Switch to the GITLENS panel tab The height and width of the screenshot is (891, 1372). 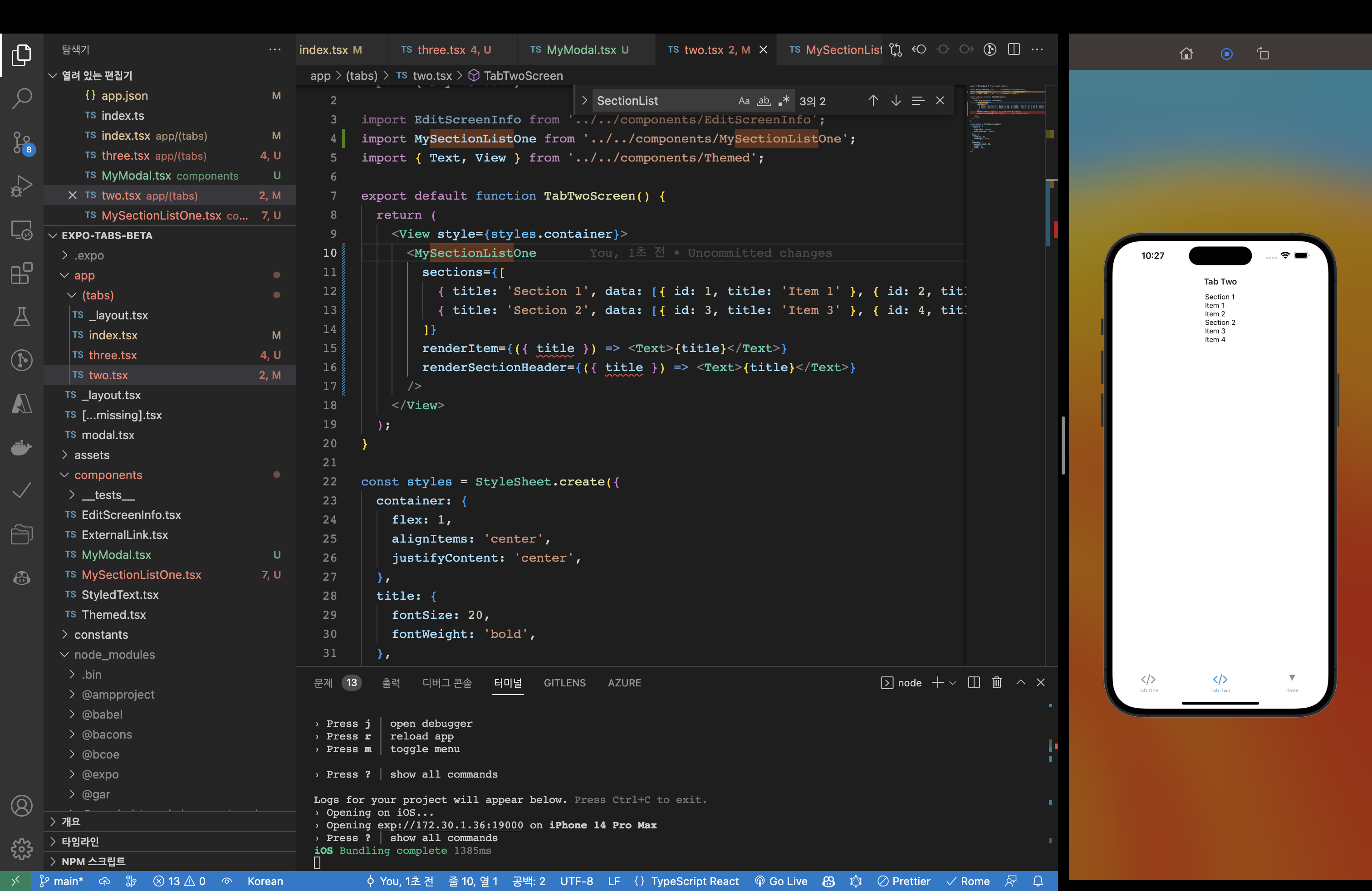point(564,682)
